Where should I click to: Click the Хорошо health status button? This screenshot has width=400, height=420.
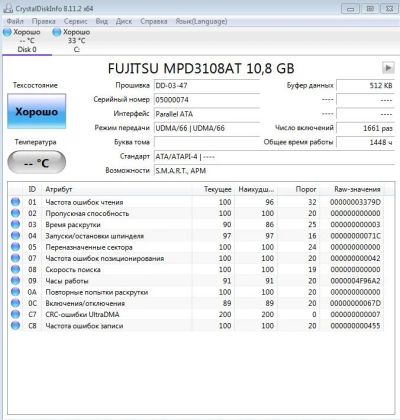pos(37,111)
